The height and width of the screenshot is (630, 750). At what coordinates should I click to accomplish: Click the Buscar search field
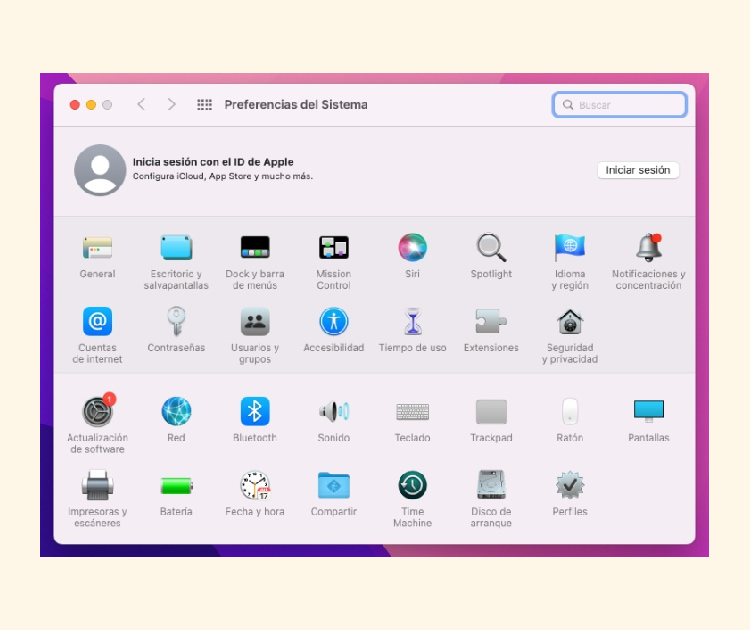(620, 105)
